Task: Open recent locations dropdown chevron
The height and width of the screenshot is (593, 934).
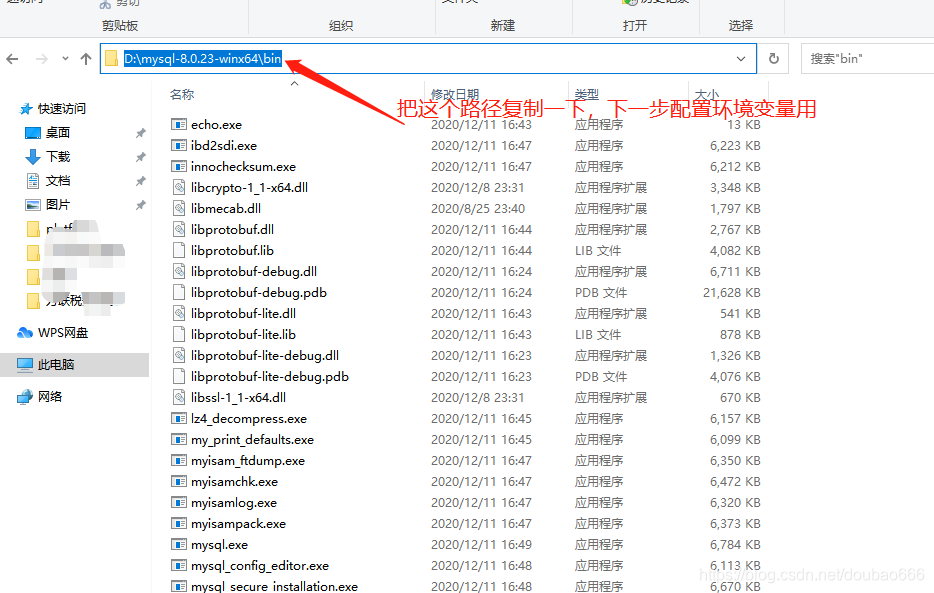Action: 66,59
